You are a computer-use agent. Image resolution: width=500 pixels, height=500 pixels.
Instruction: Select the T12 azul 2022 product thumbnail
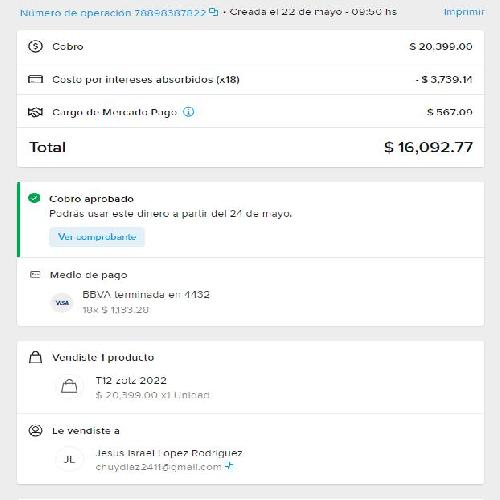coord(69,387)
